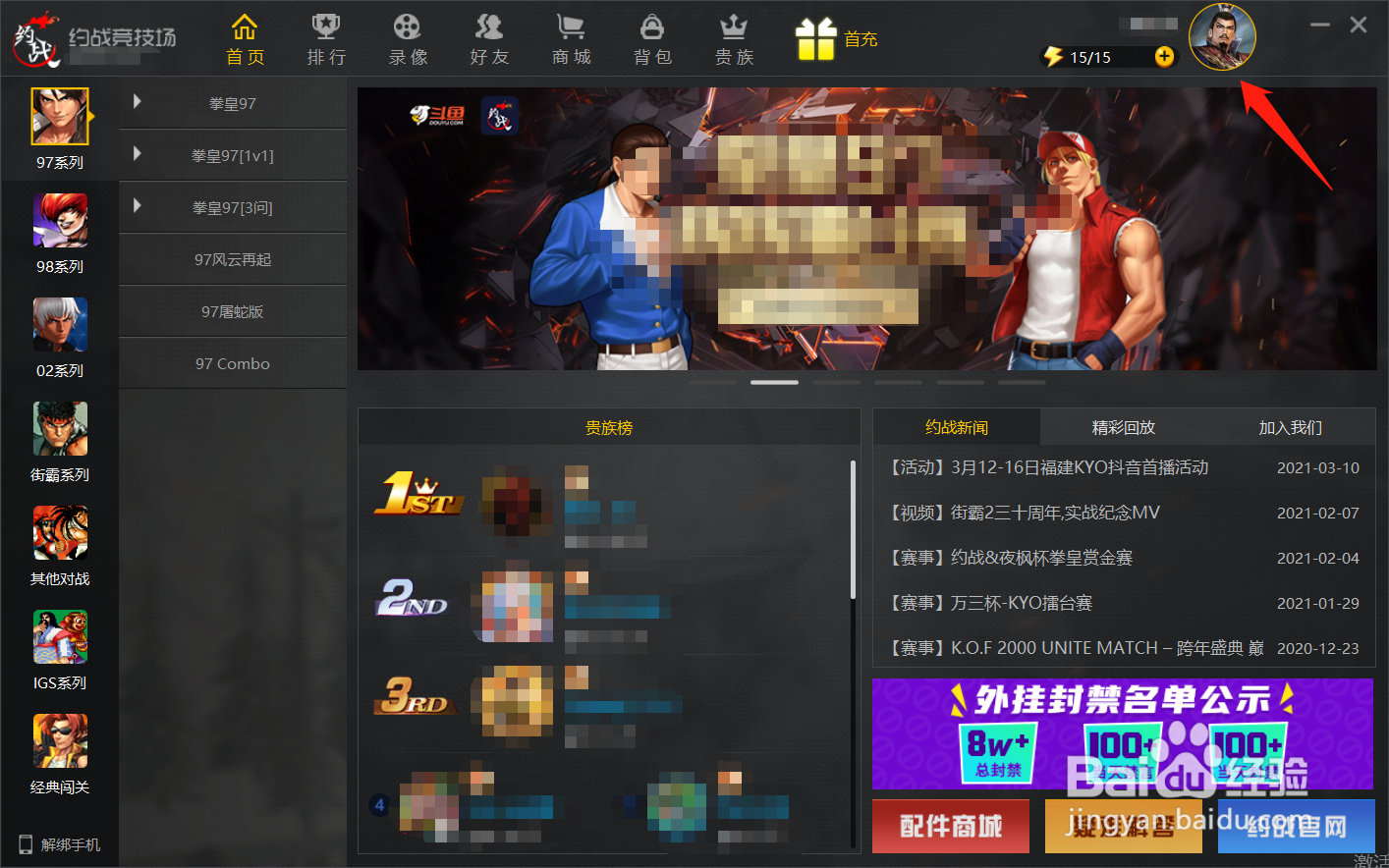
Task: Click the 配件商城 button
Action: pos(951,826)
